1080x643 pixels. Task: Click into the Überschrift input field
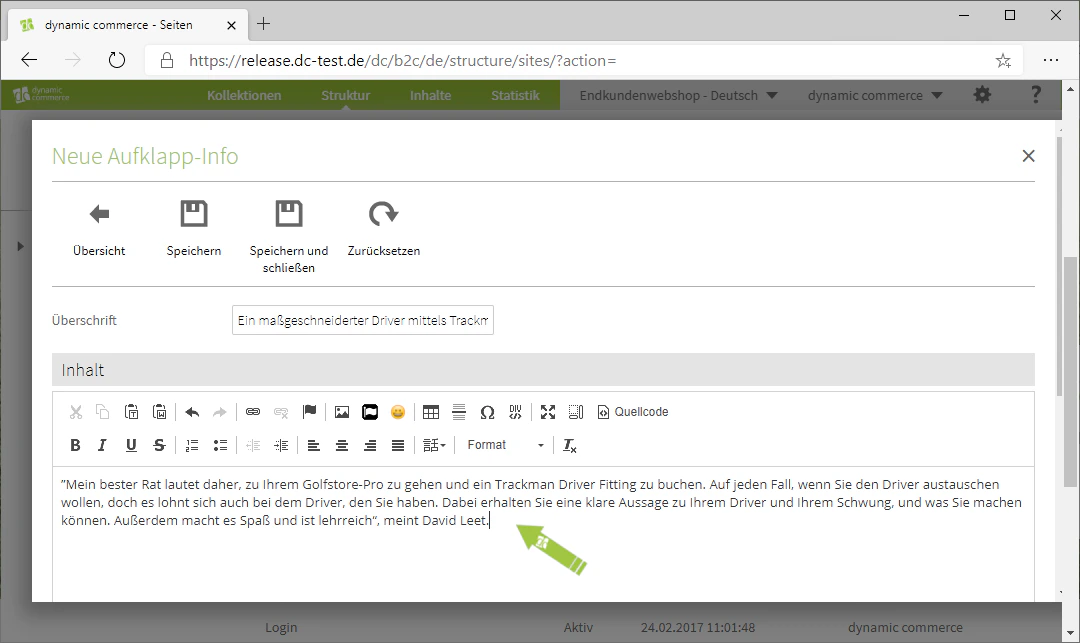click(x=363, y=320)
